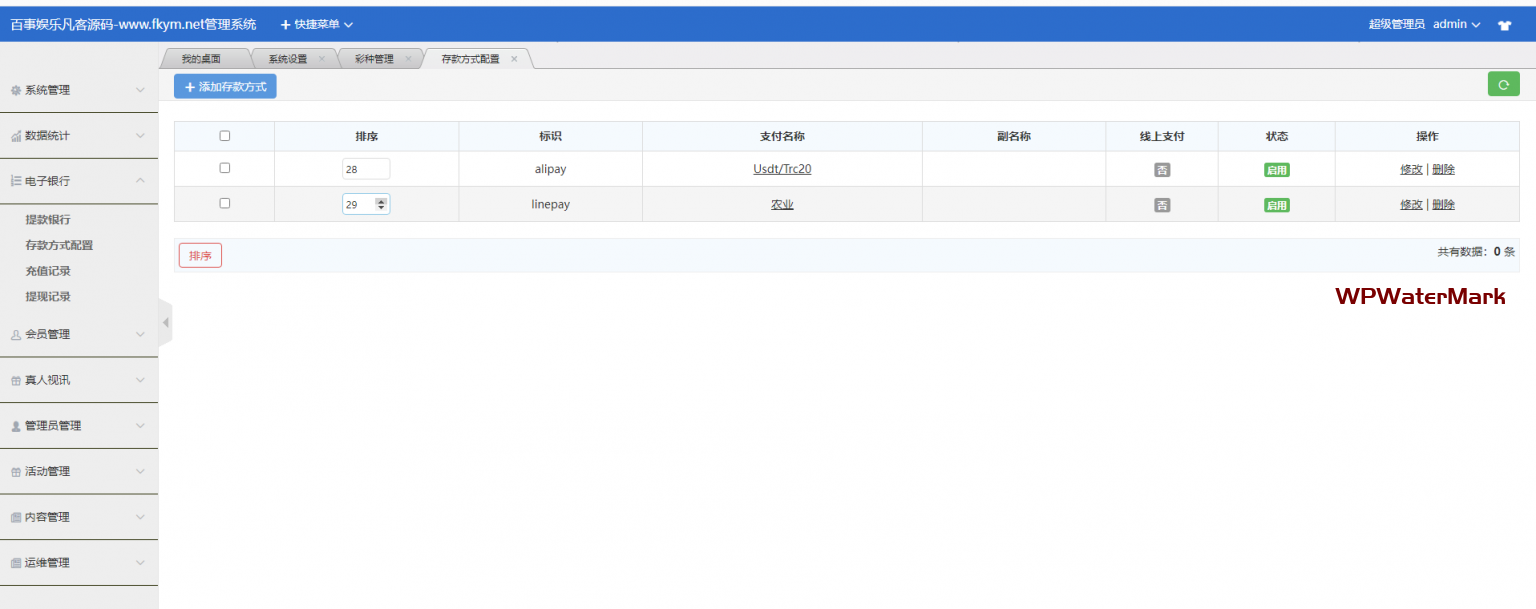The image size is (1536, 609).
Task: Tick the select-all checkbox in table header
Action: click(x=224, y=136)
